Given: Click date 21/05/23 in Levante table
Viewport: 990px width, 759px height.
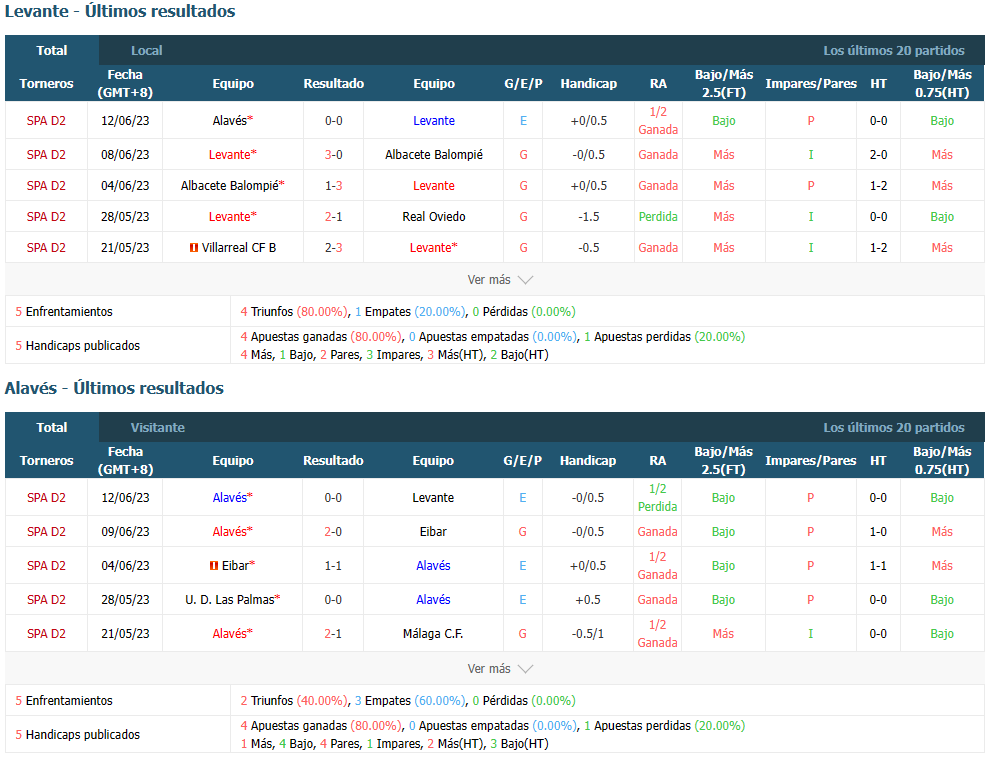Looking at the screenshot, I should click(125, 248).
